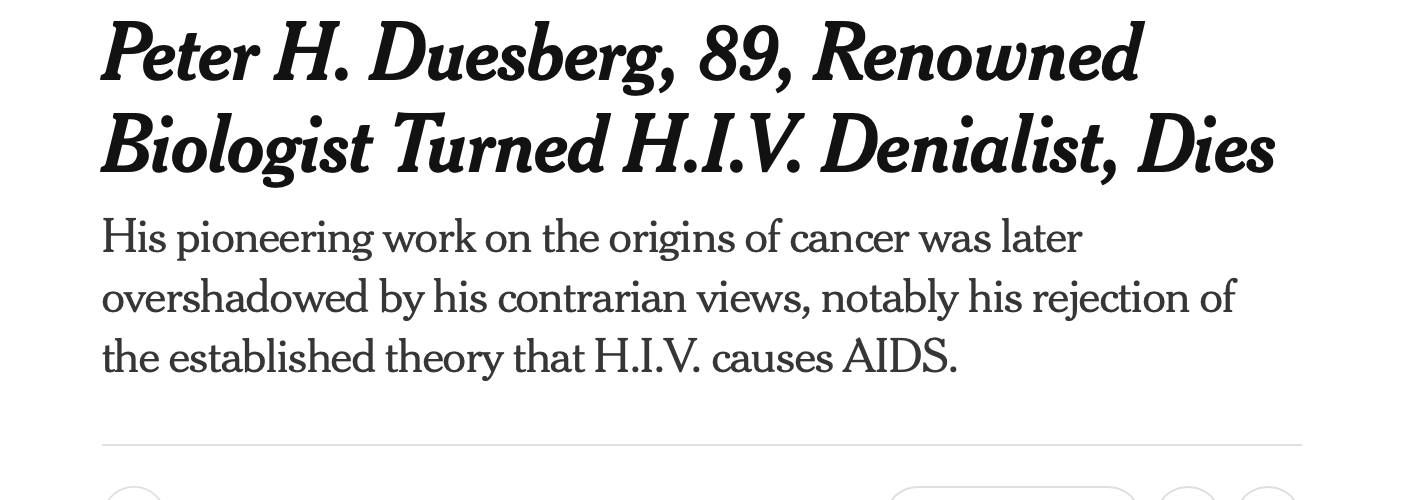Click the word "Dies" ending the headline

(1206, 146)
